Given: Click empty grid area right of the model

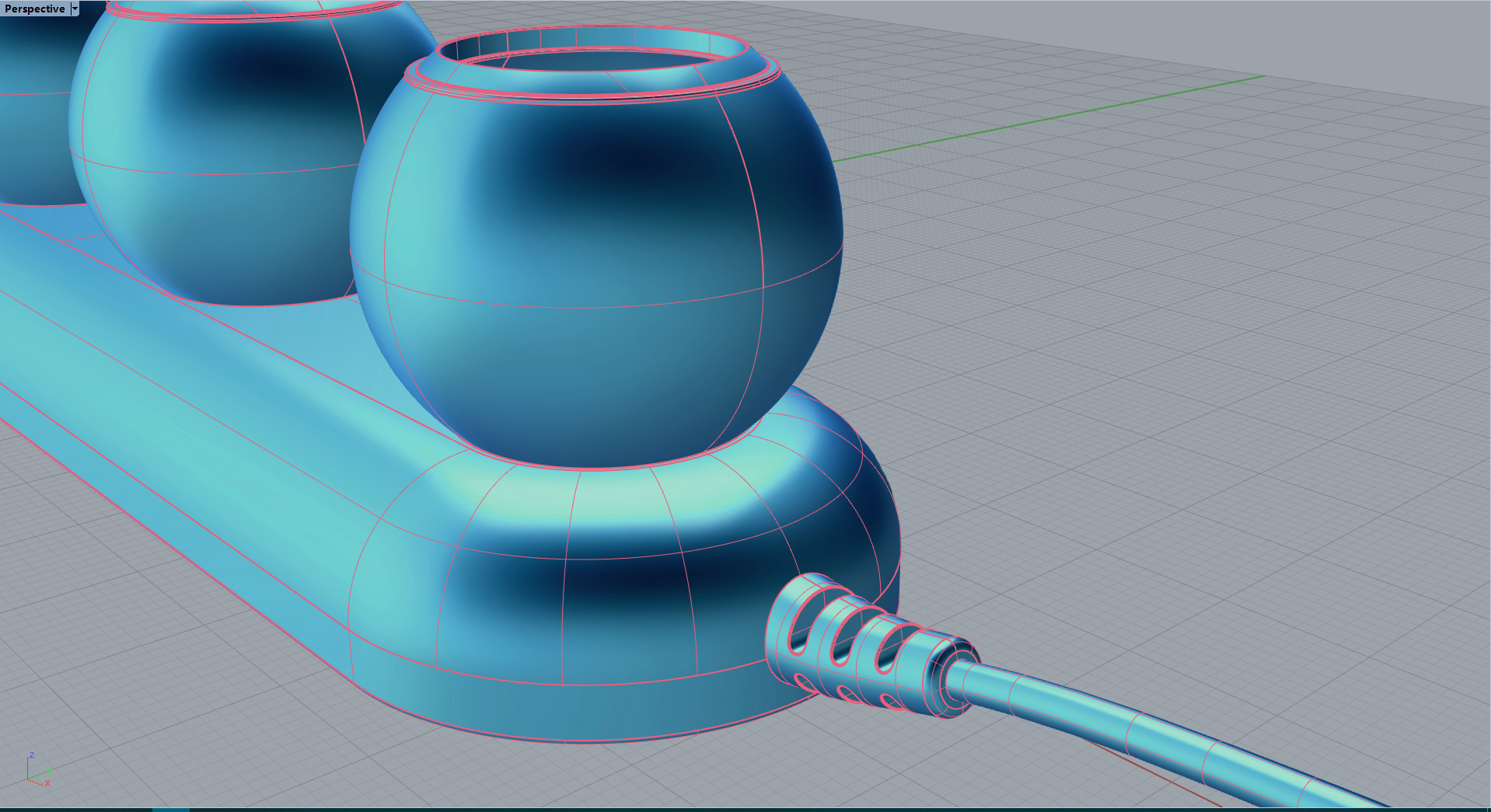Looking at the screenshot, I should [x=1166, y=389].
